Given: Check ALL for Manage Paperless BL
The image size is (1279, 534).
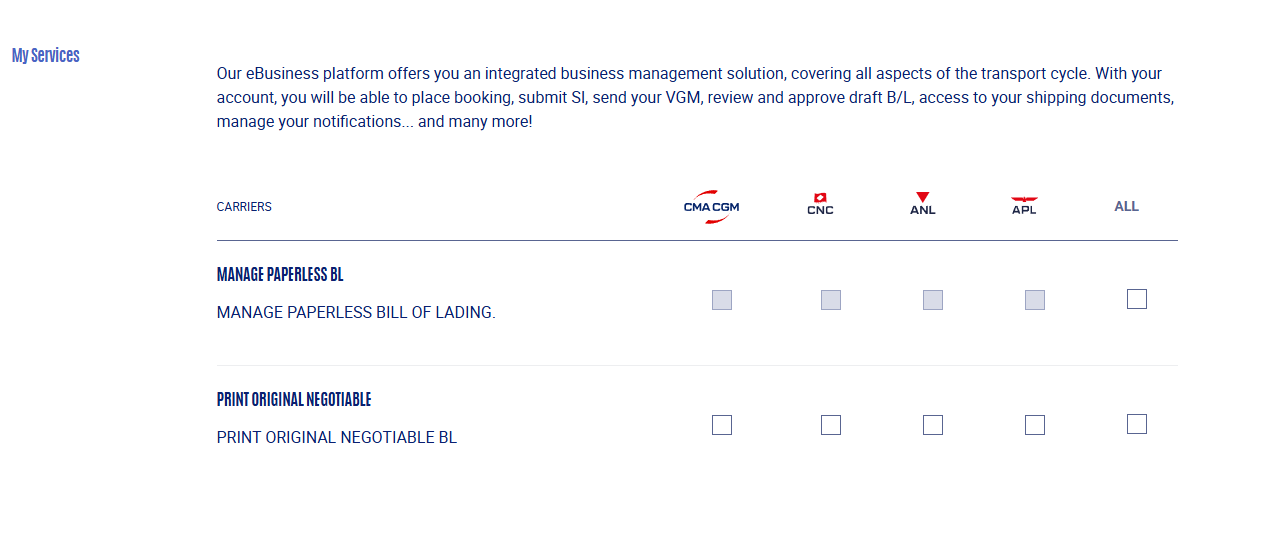Looking at the screenshot, I should [x=1137, y=299].
